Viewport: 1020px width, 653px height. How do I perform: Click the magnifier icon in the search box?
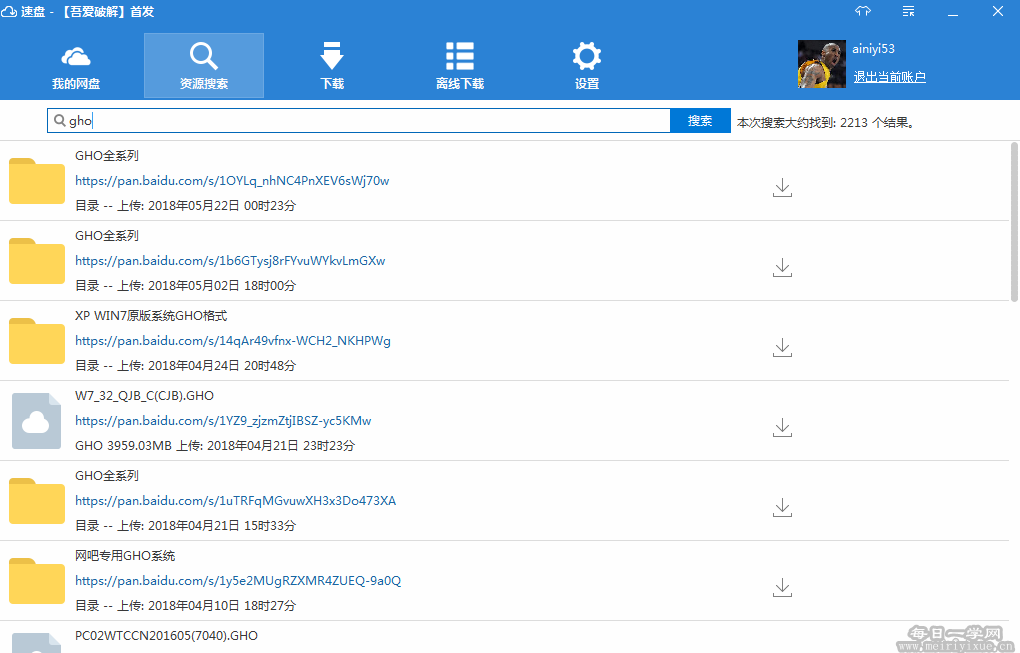click(60, 120)
